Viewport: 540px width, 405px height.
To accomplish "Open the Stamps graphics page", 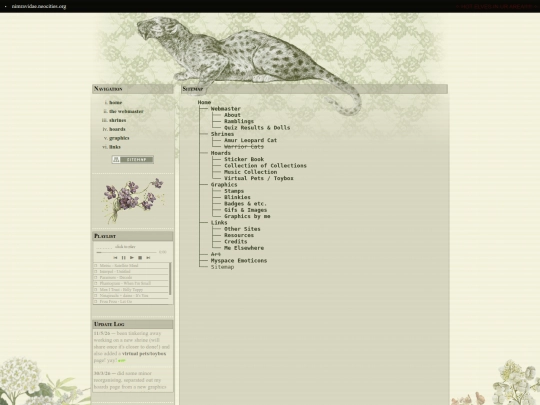I will (234, 191).
